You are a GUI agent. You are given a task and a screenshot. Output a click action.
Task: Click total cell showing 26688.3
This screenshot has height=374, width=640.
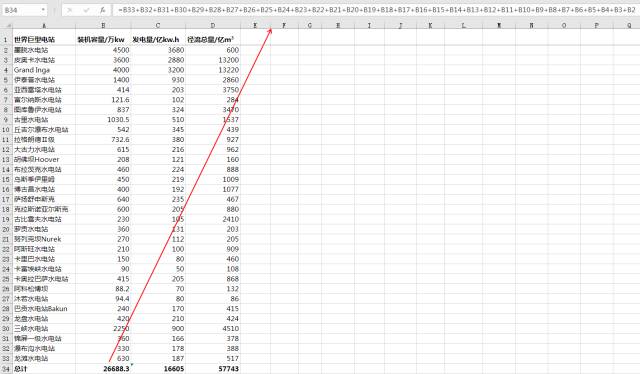pyautogui.click(x=103, y=369)
